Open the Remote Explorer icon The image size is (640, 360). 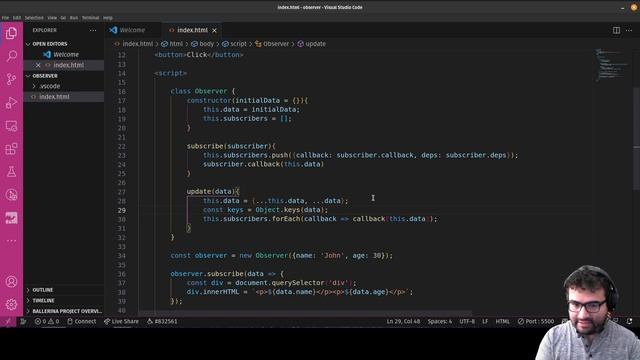pos(11,126)
